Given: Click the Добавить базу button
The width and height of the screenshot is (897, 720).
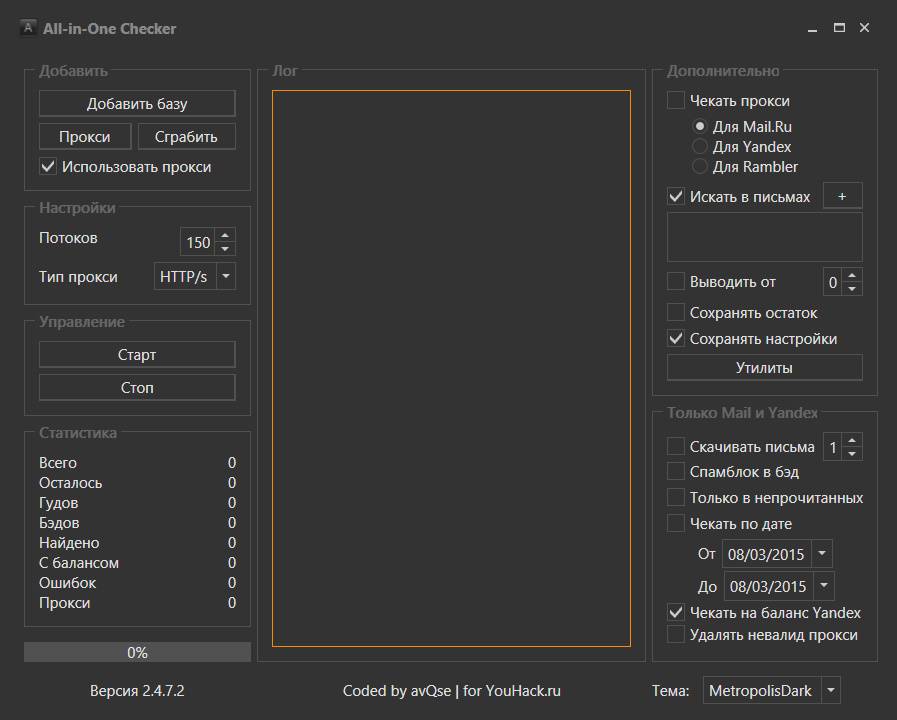Looking at the screenshot, I should pyautogui.click(x=137, y=103).
